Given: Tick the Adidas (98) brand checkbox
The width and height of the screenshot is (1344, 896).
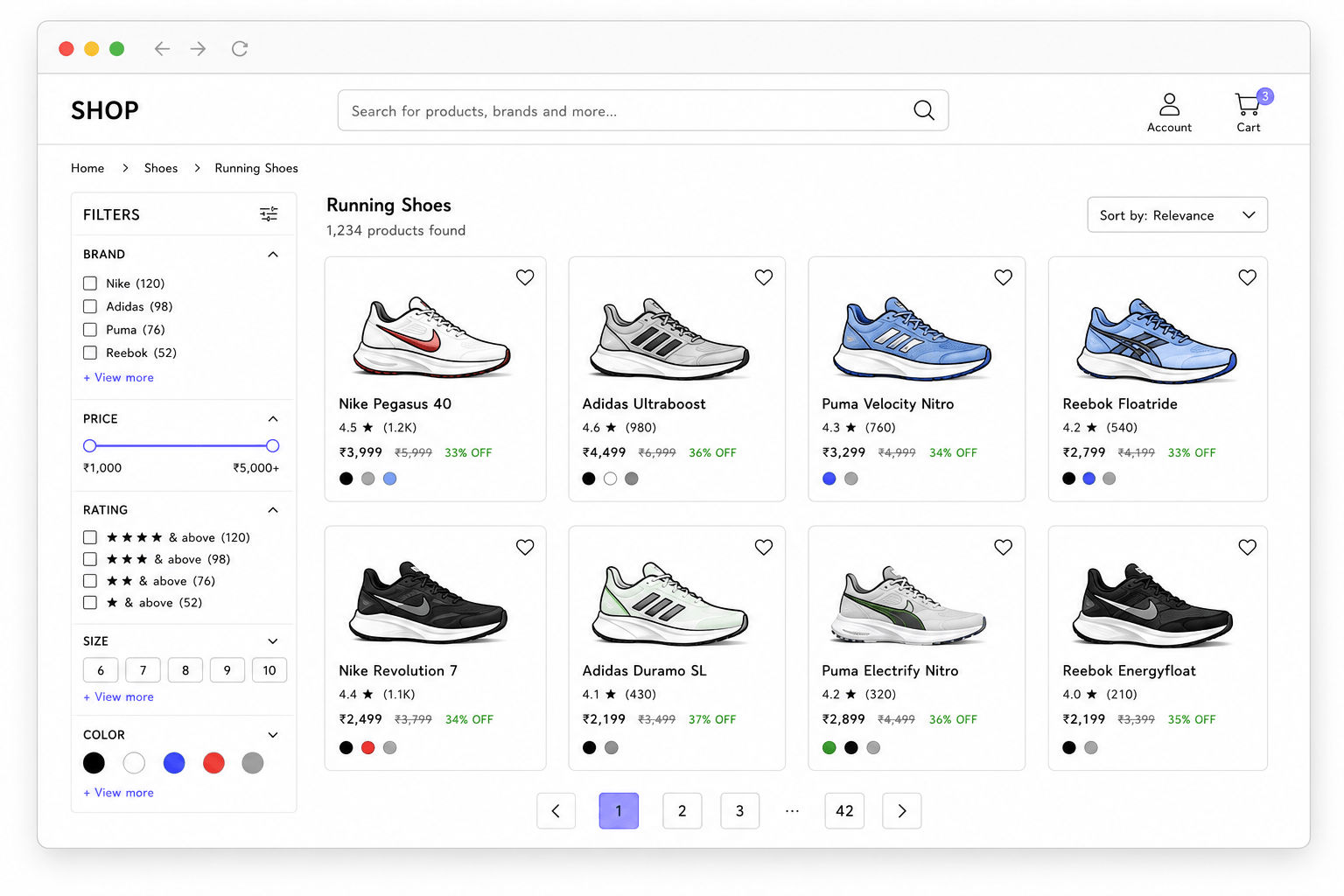Looking at the screenshot, I should (90, 306).
